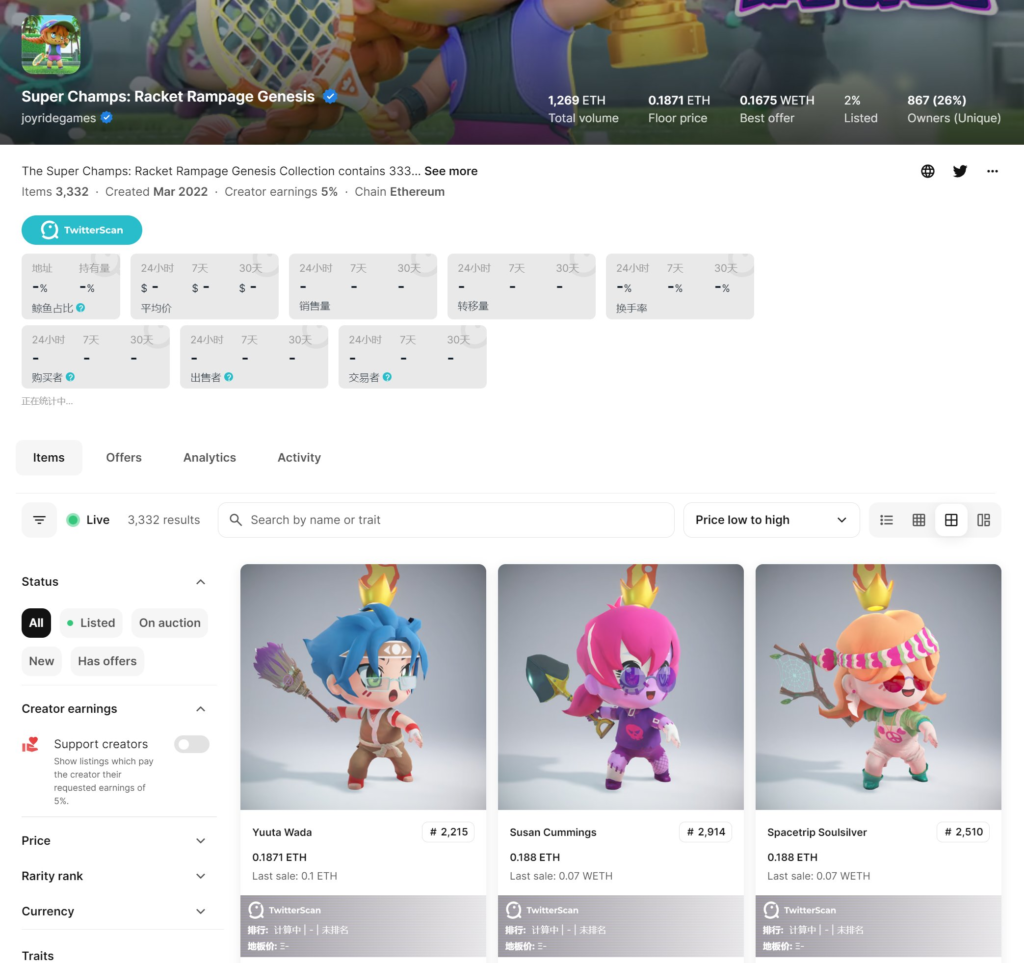Screen dimensions: 1024x963
Task: Click the search magnifier icon
Action: pyautogui.click(x=236, y=520)
